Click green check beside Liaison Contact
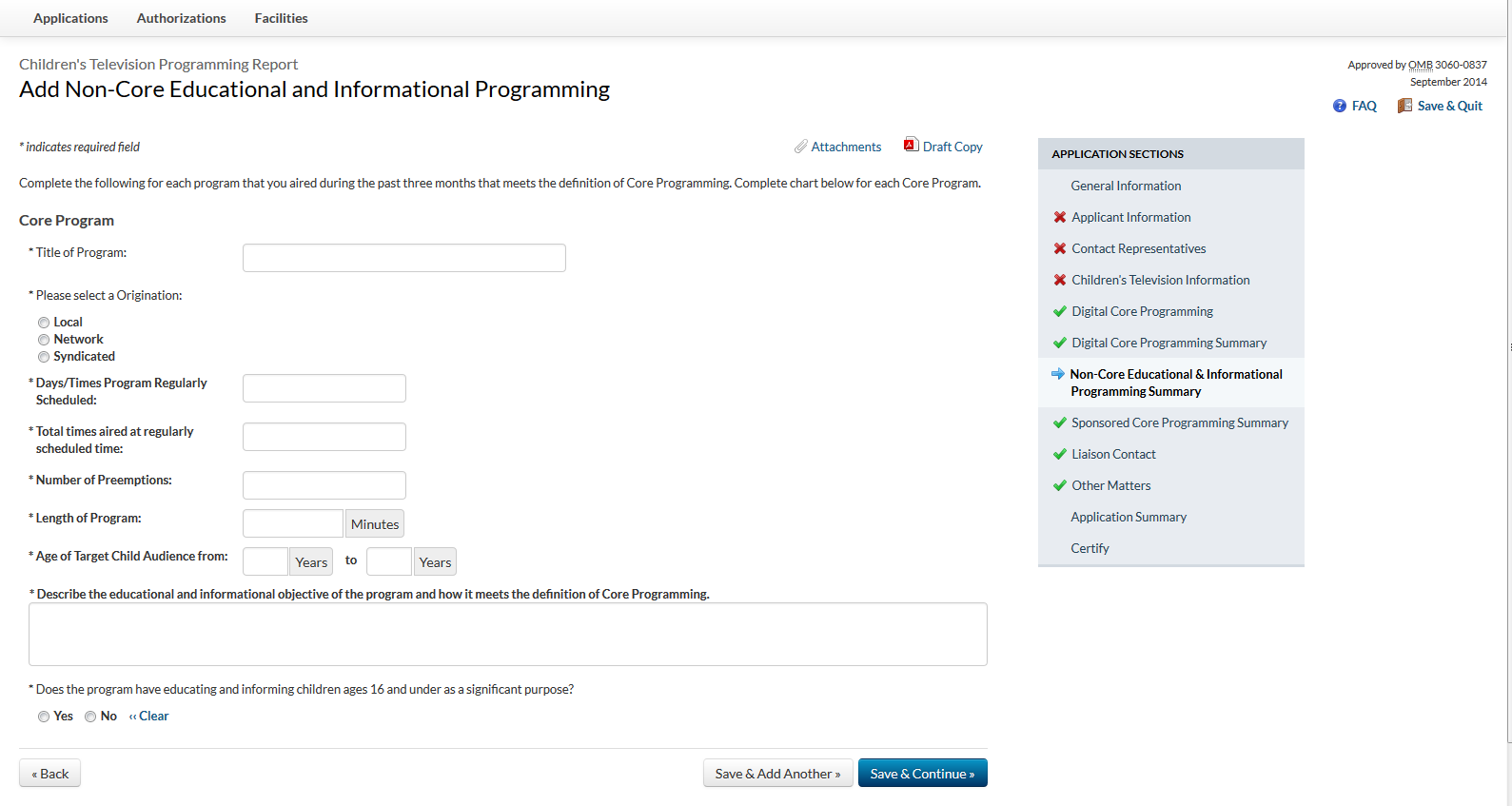The height and width of the screenshot is (806, 1512). click(1059, 454)
